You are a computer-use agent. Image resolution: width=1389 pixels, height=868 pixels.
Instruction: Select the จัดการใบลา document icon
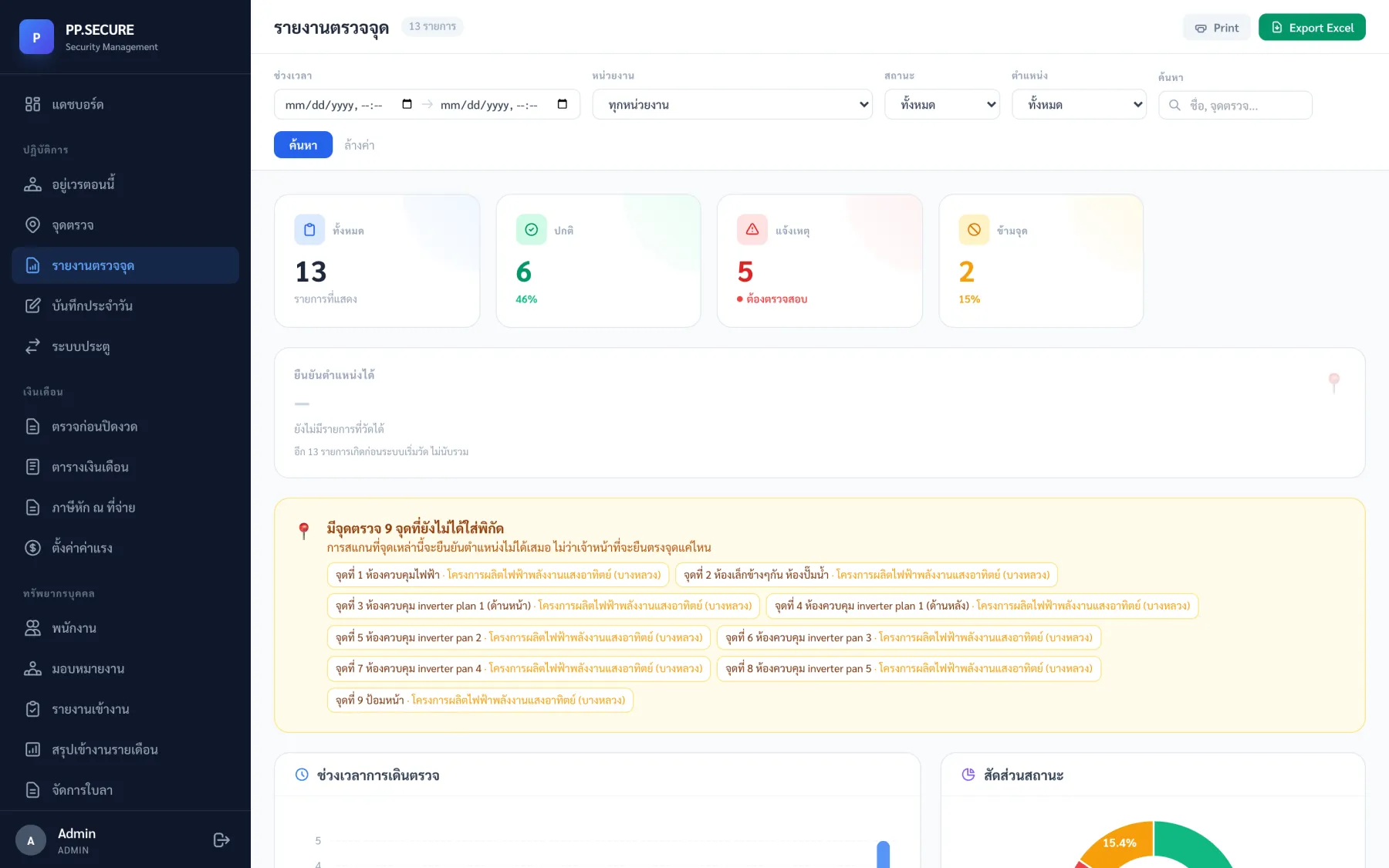tap(32, 789)
